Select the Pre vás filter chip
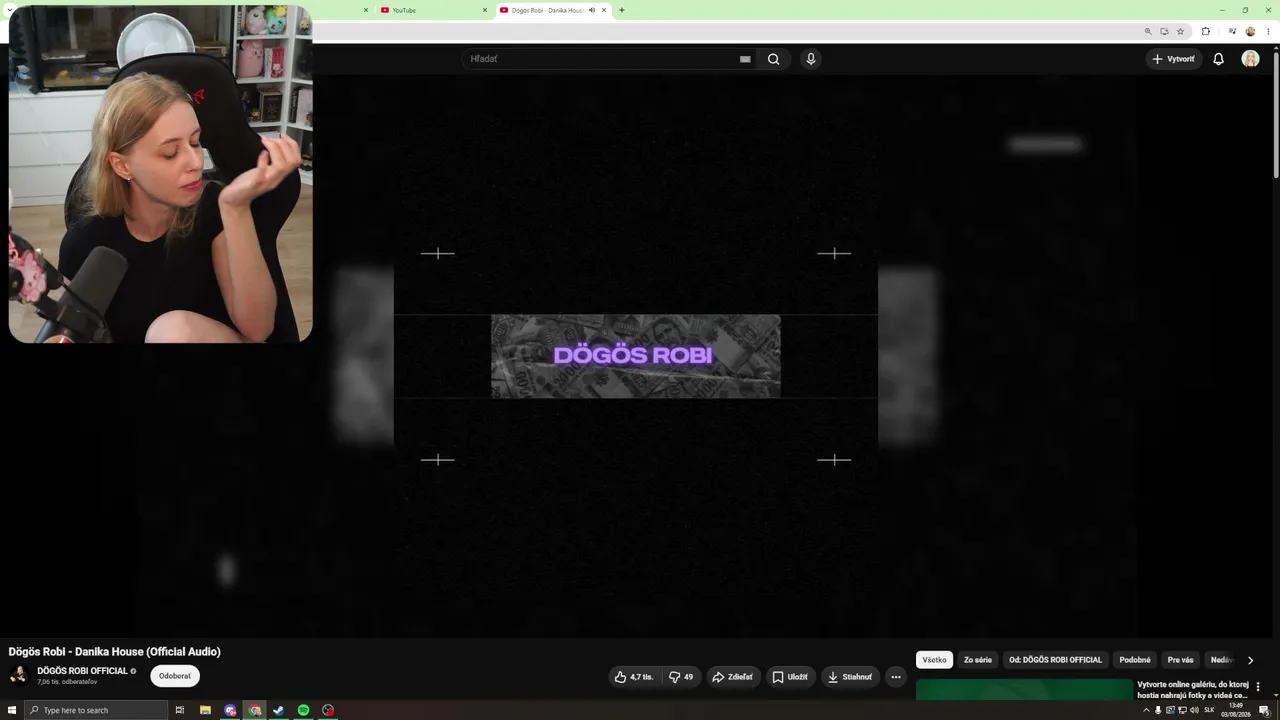This screenshot has height=720, width=1280. click(1181, 660)
